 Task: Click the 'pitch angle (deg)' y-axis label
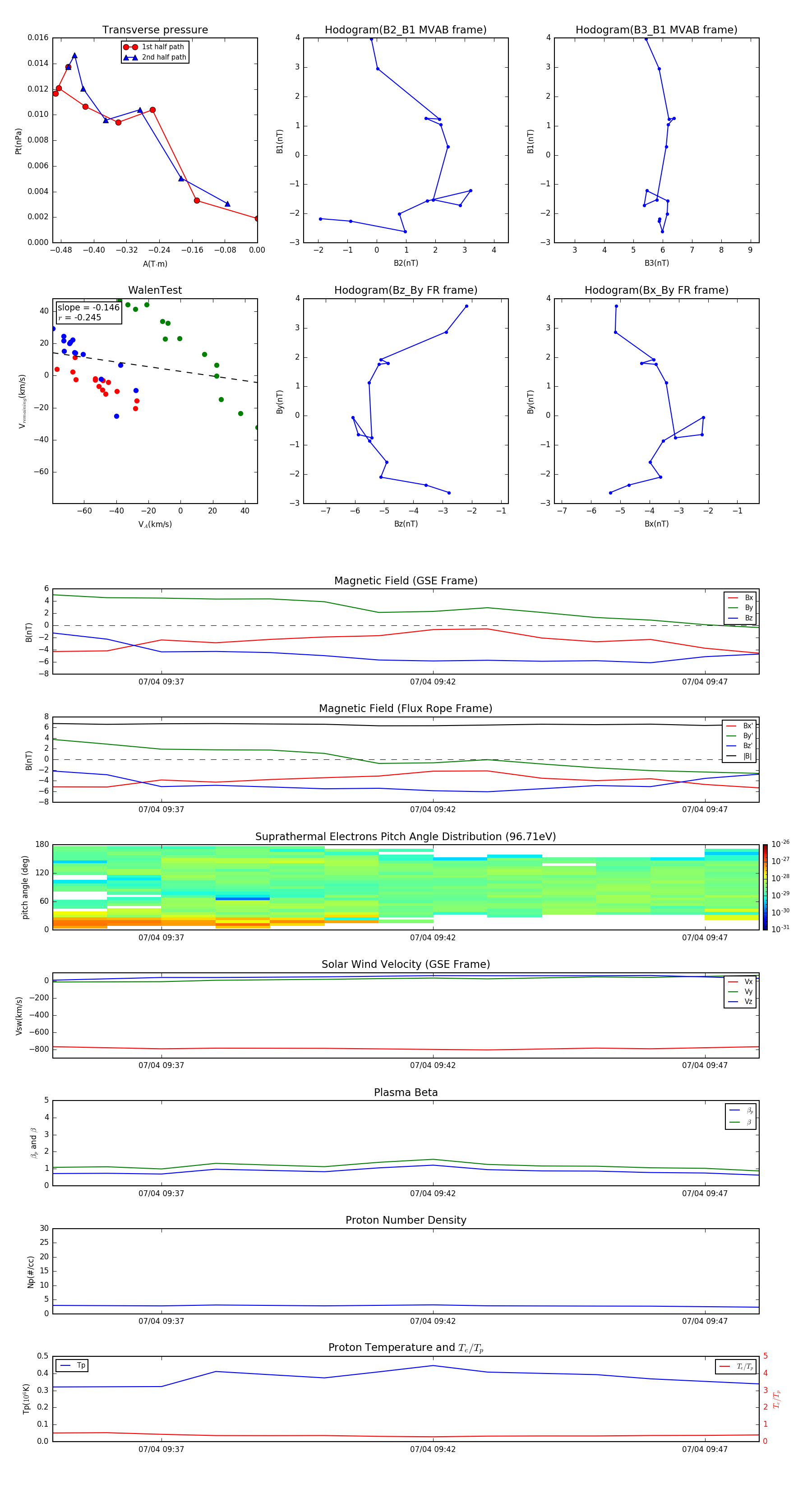point(25,887)
